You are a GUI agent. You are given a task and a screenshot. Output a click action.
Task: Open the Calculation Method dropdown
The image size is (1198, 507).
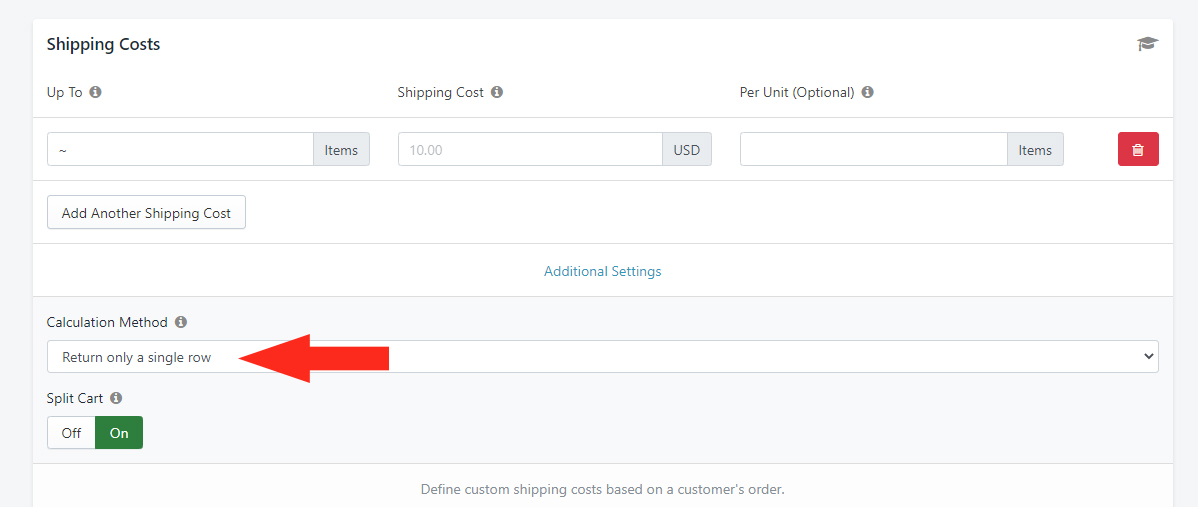[603, 357]
